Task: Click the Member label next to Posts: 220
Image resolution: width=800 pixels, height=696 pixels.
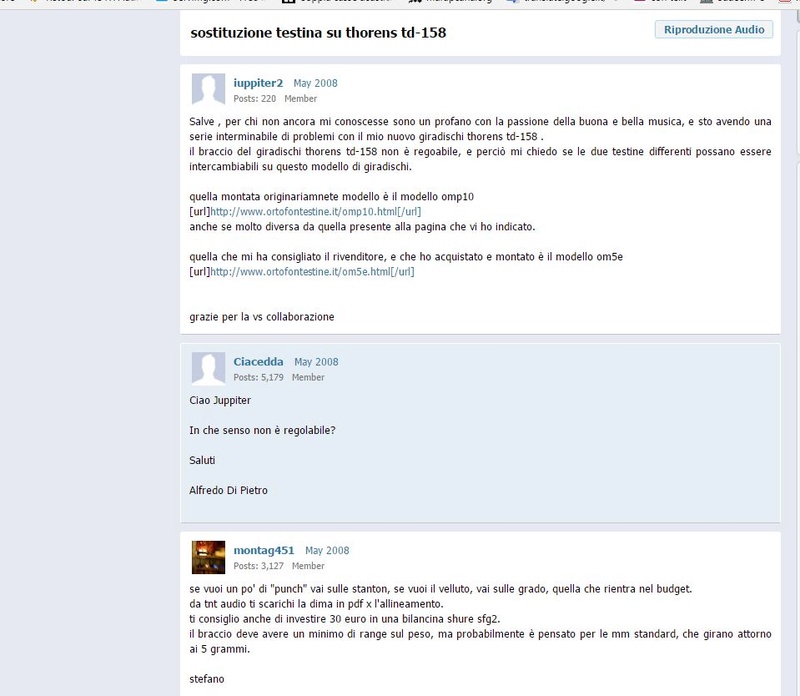Action: click(x=301, y=98)
